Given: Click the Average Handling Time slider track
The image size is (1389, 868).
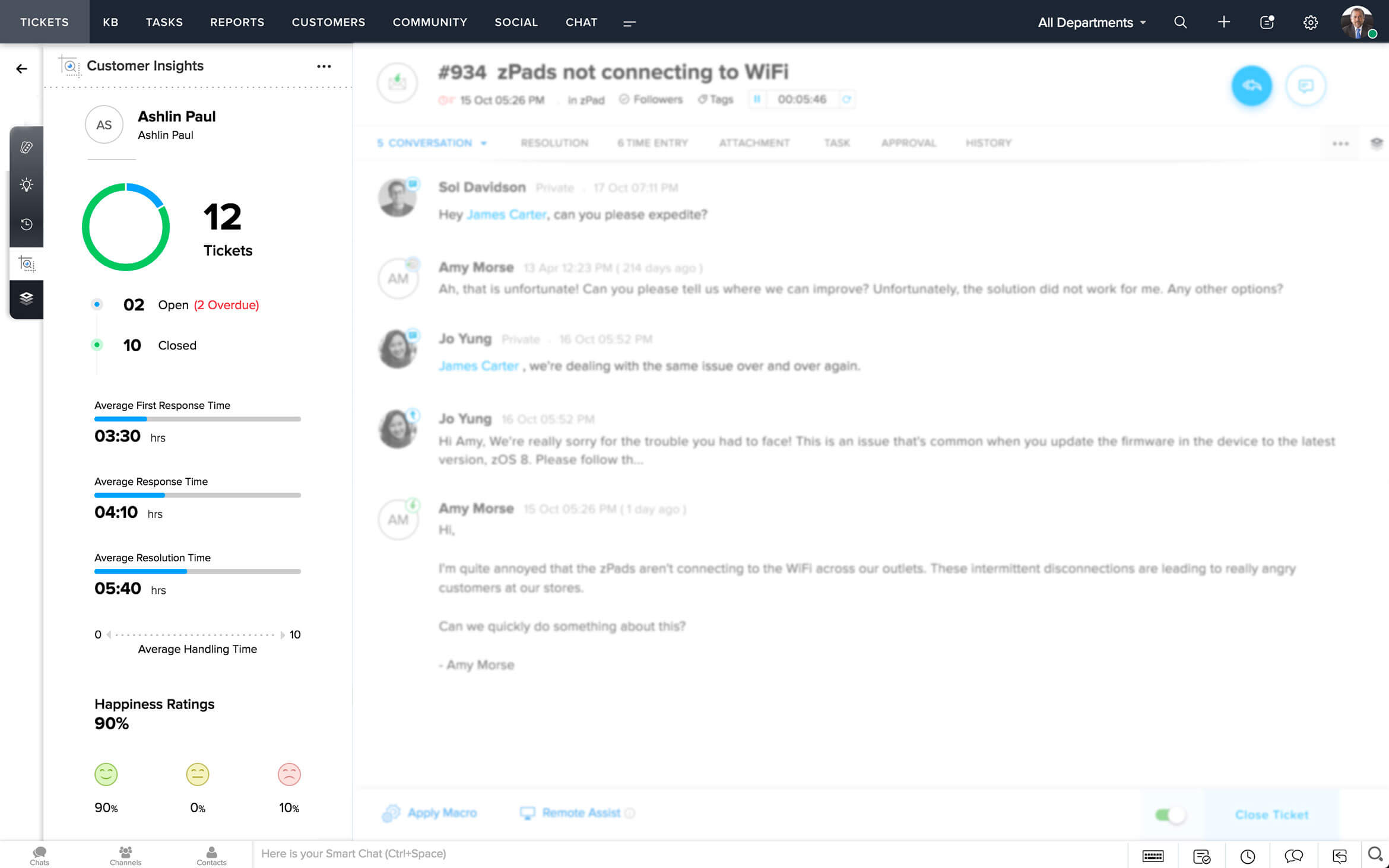Looking at the screenshot, I should tap(195, 635).
